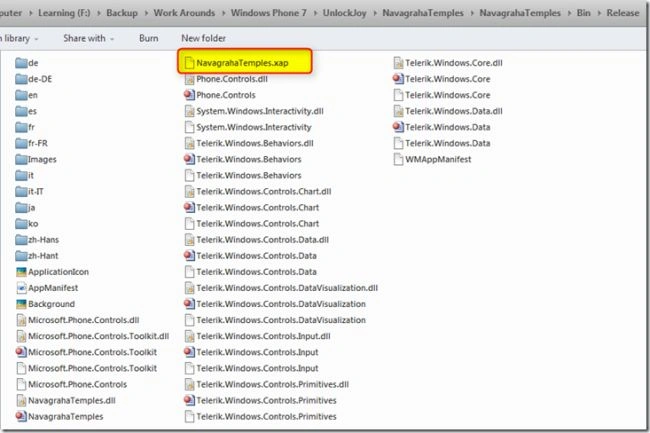The image size is (650, 433).
Task: Select NavagrahaTemples.dll file
Action: [x=66, y=401]
